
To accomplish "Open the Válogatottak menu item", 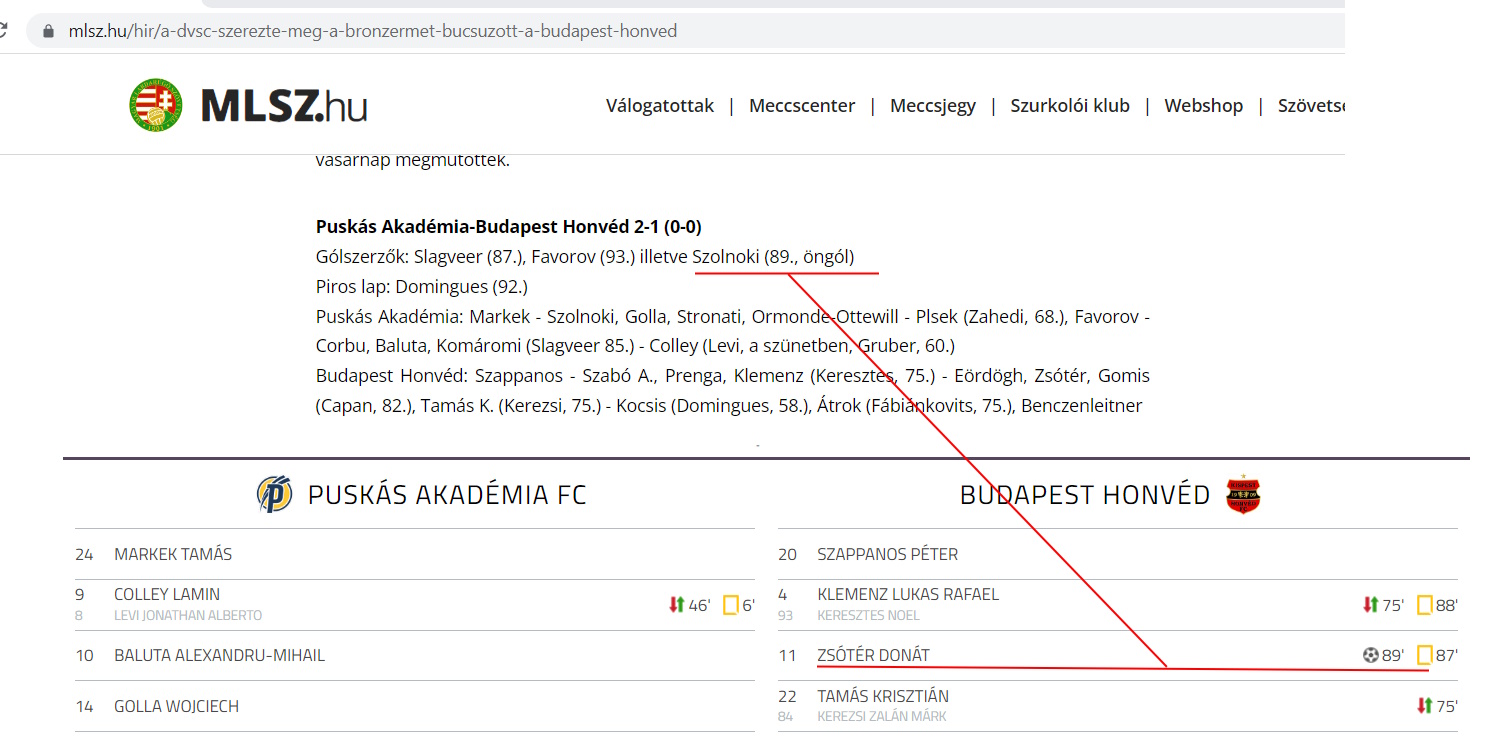I will click(x=660, y=105).
